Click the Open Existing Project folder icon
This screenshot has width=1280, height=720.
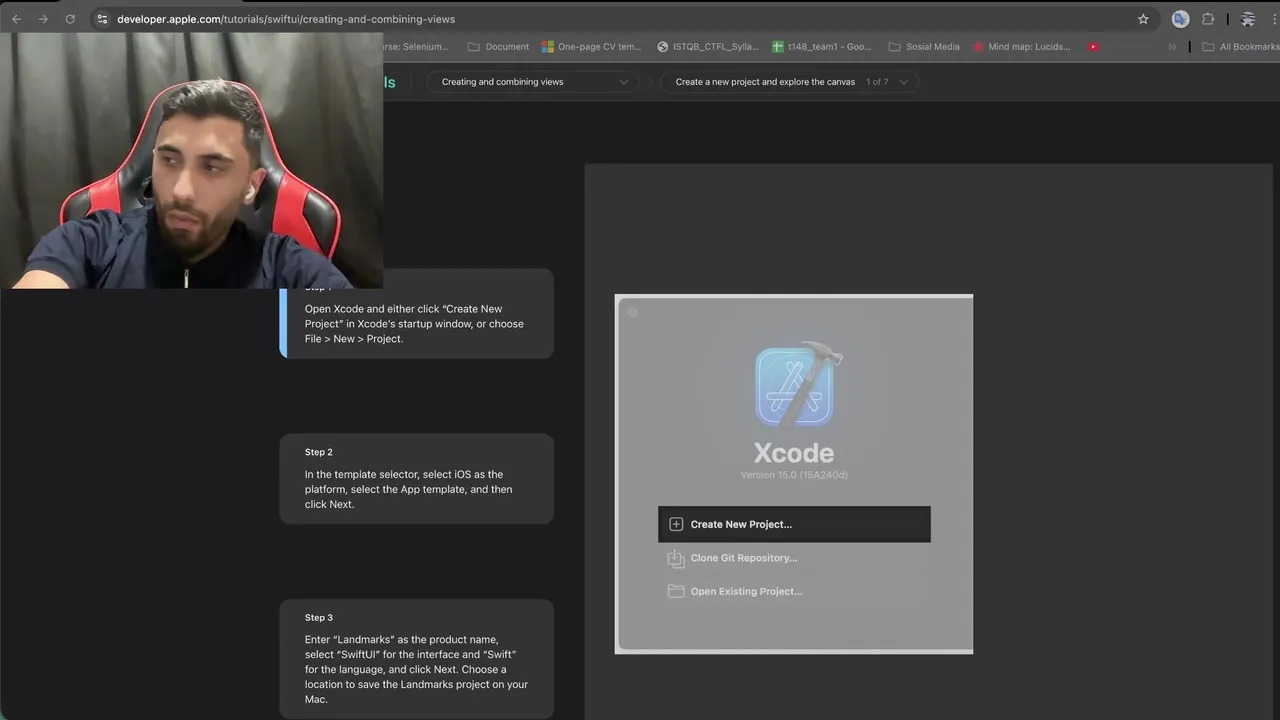[676, 591]
